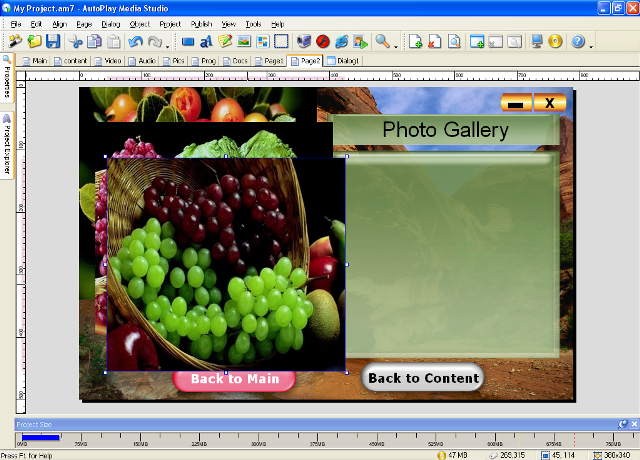Open the Help icon dropdown arrow

(591, 44)
